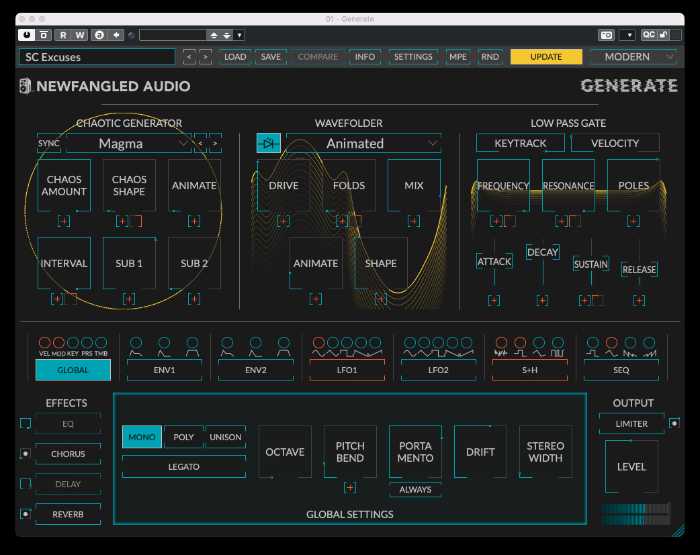Select POLY voice mode

tap(183, 437)
